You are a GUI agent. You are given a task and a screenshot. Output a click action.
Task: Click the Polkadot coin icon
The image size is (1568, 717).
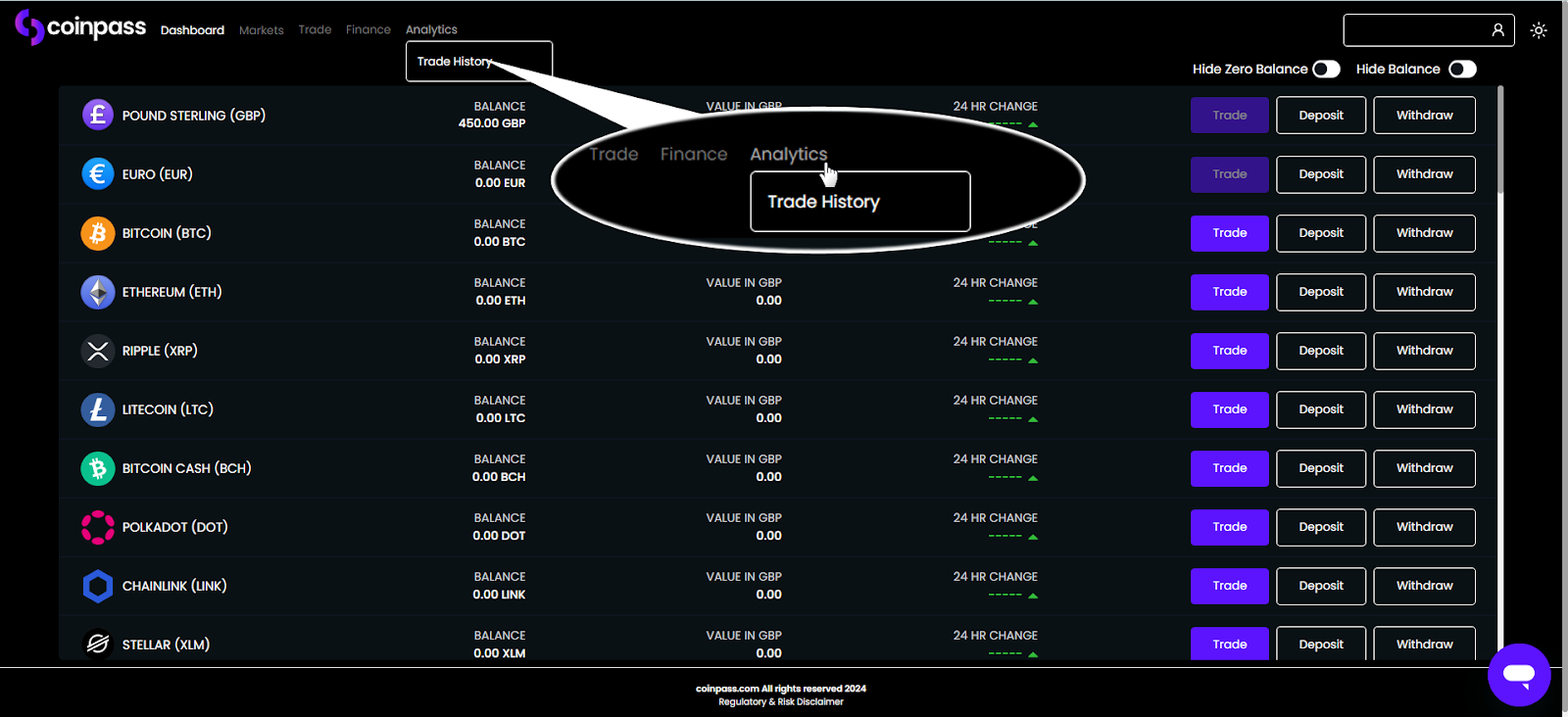tap(98, 527)
